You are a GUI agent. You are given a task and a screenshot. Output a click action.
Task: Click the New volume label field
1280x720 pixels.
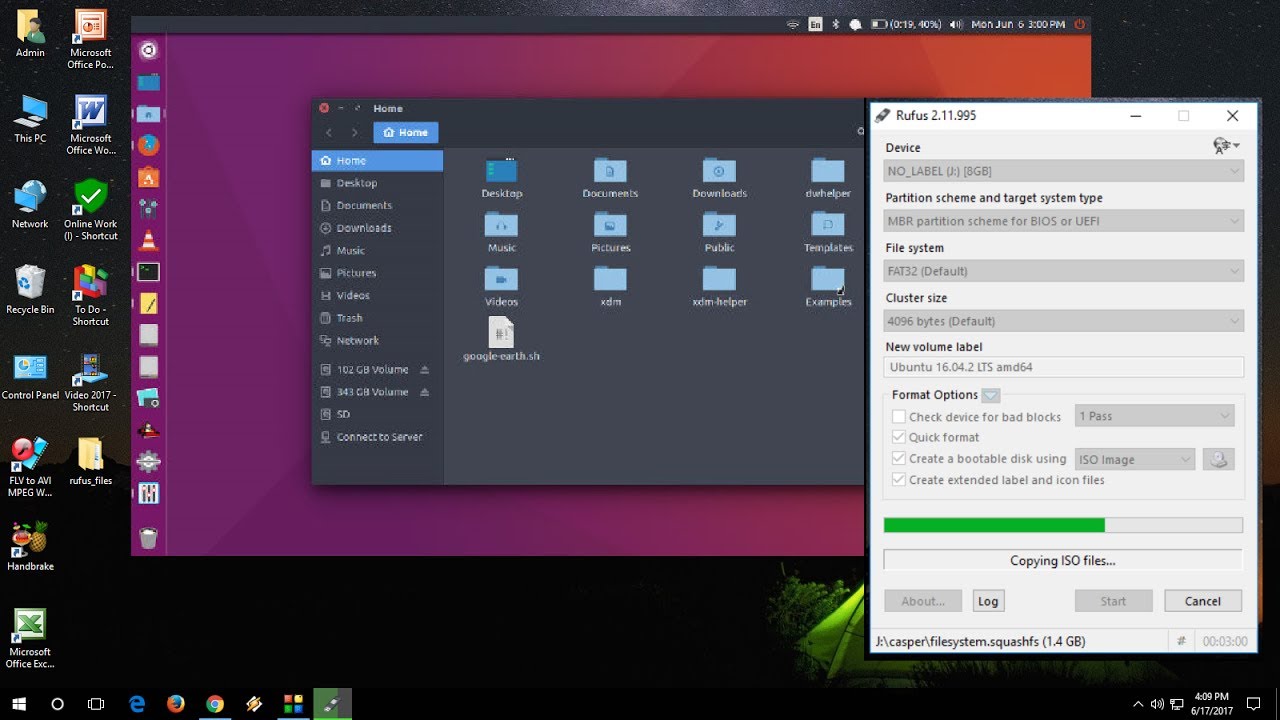point(1064,367)
